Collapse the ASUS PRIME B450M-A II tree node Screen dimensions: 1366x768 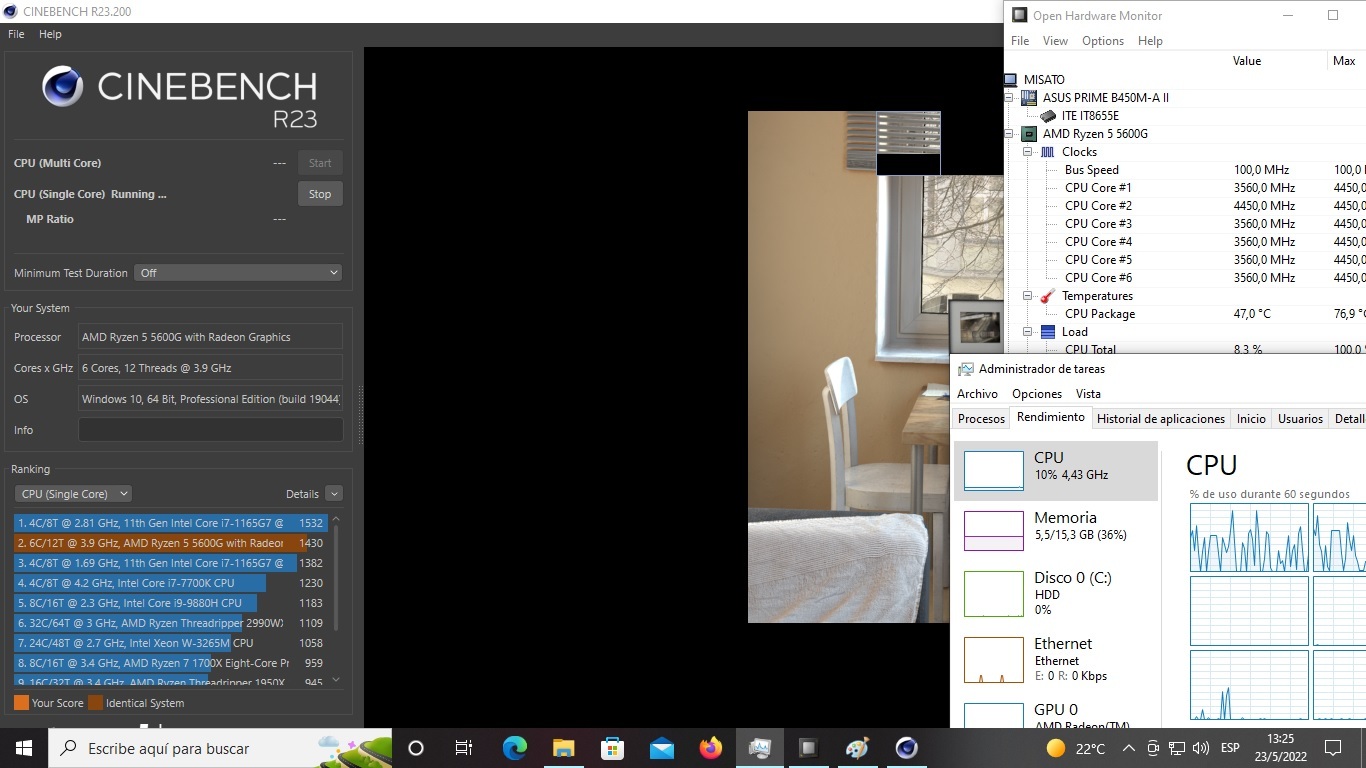pyautogui.click(x=1010, y=98)
